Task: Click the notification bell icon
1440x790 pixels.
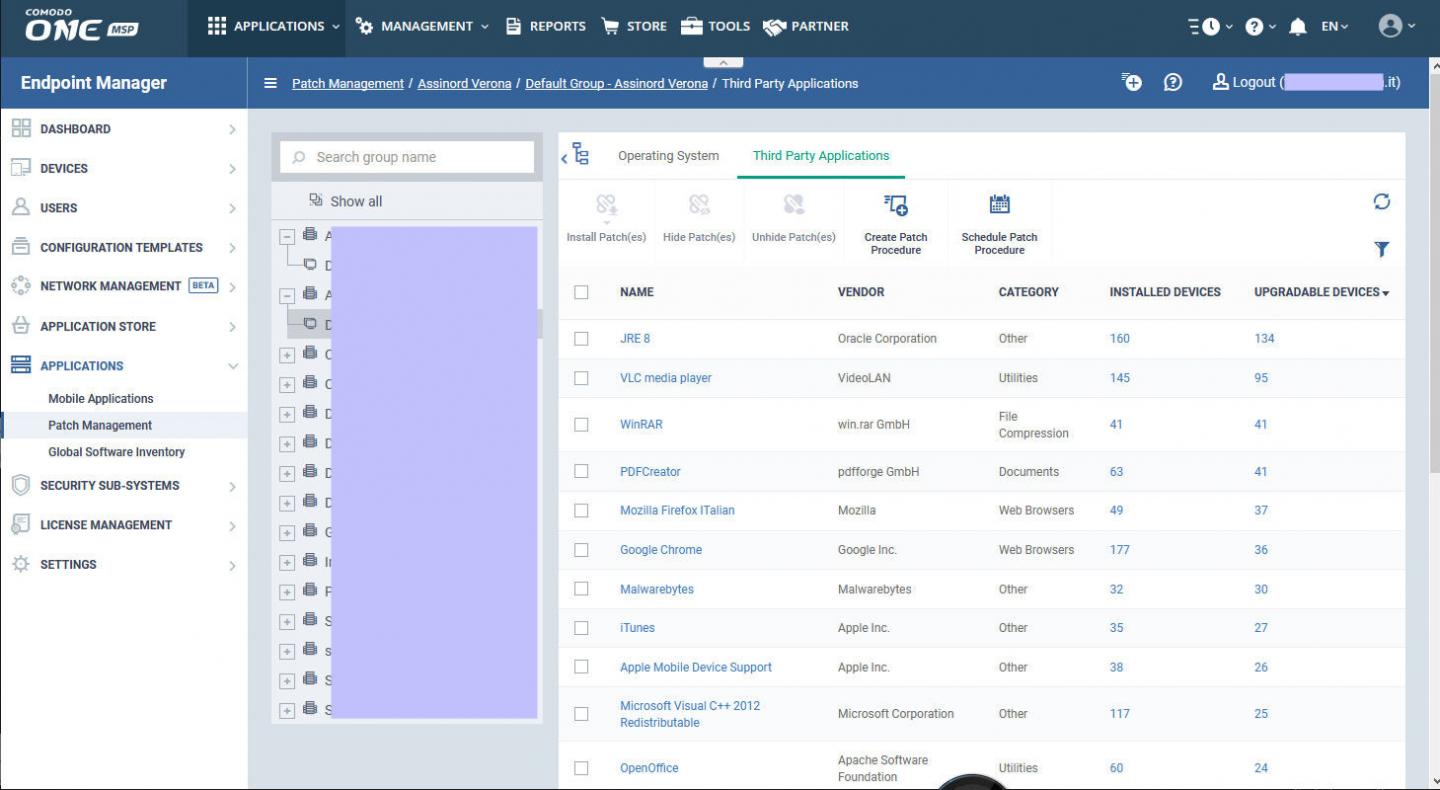Action: click(x=1298, y=27)
